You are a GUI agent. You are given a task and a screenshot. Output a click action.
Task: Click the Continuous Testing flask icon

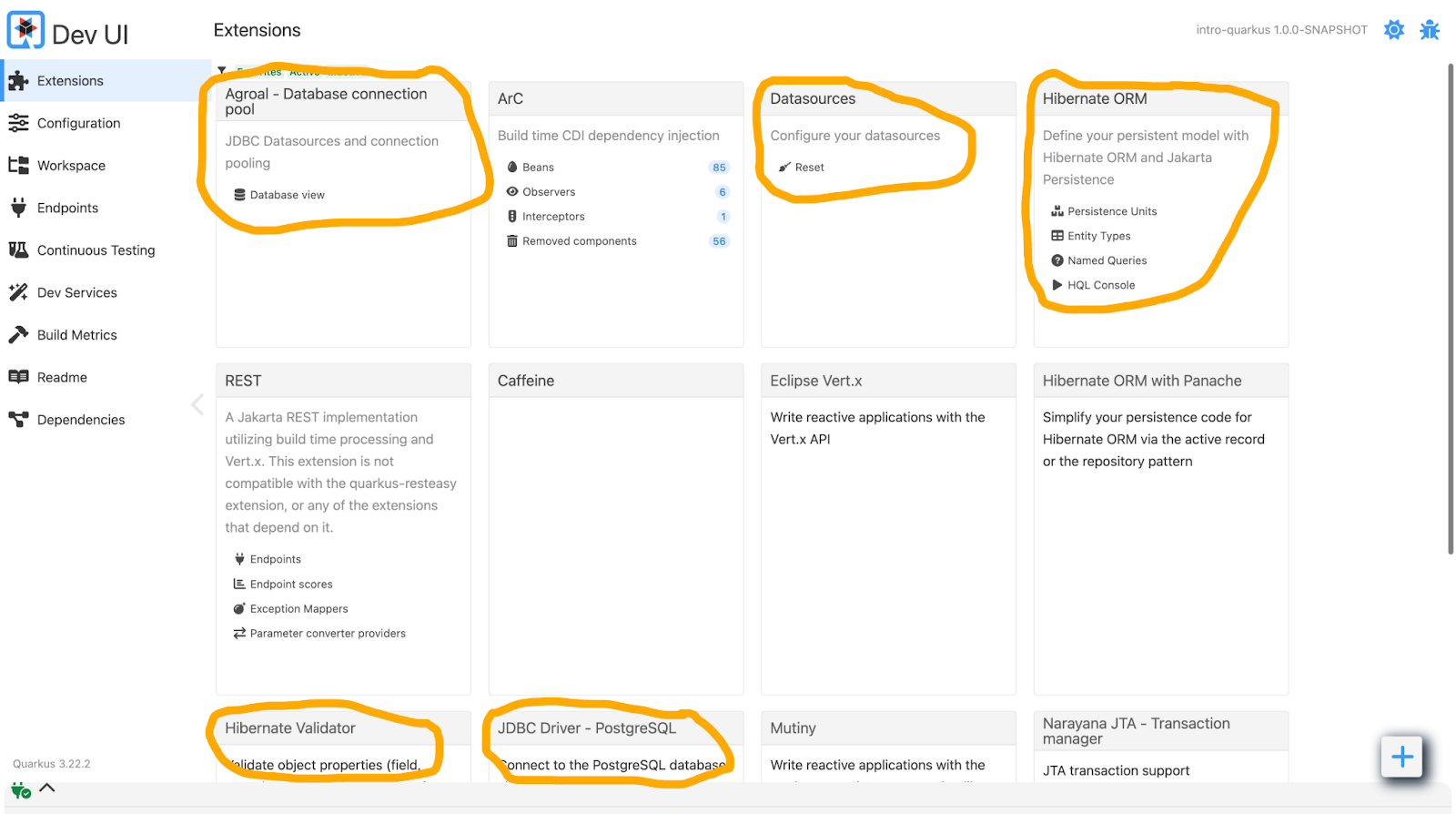pos(18,250)
